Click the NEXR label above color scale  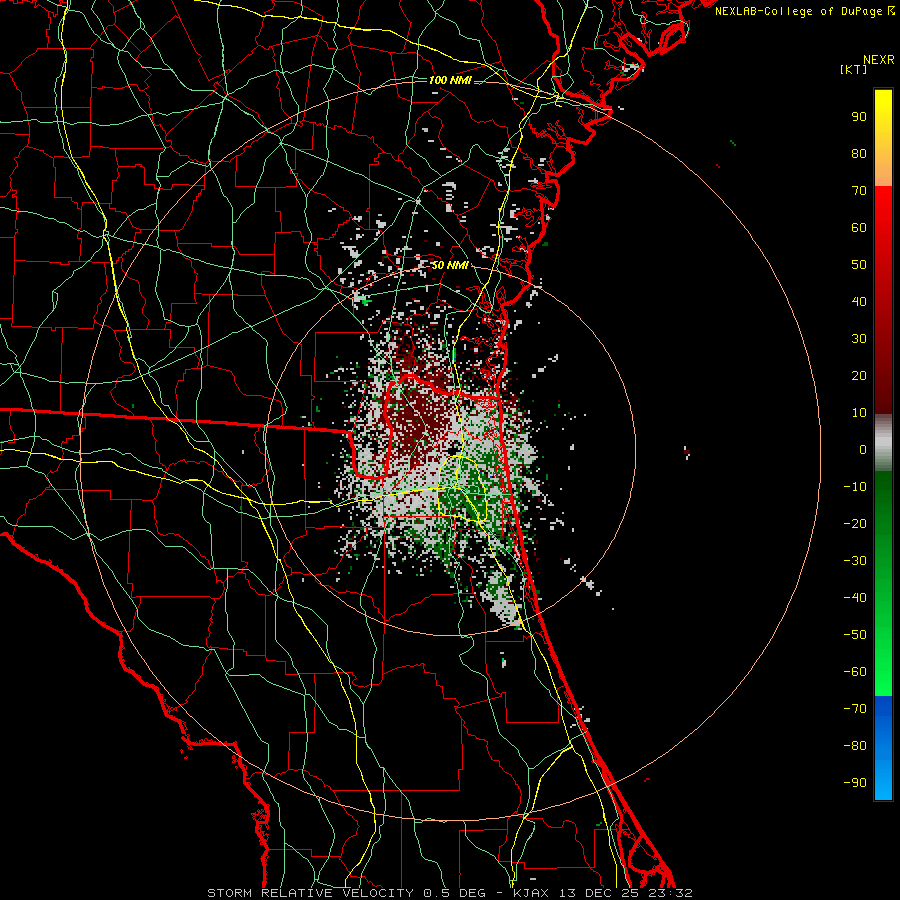(879, 60)
